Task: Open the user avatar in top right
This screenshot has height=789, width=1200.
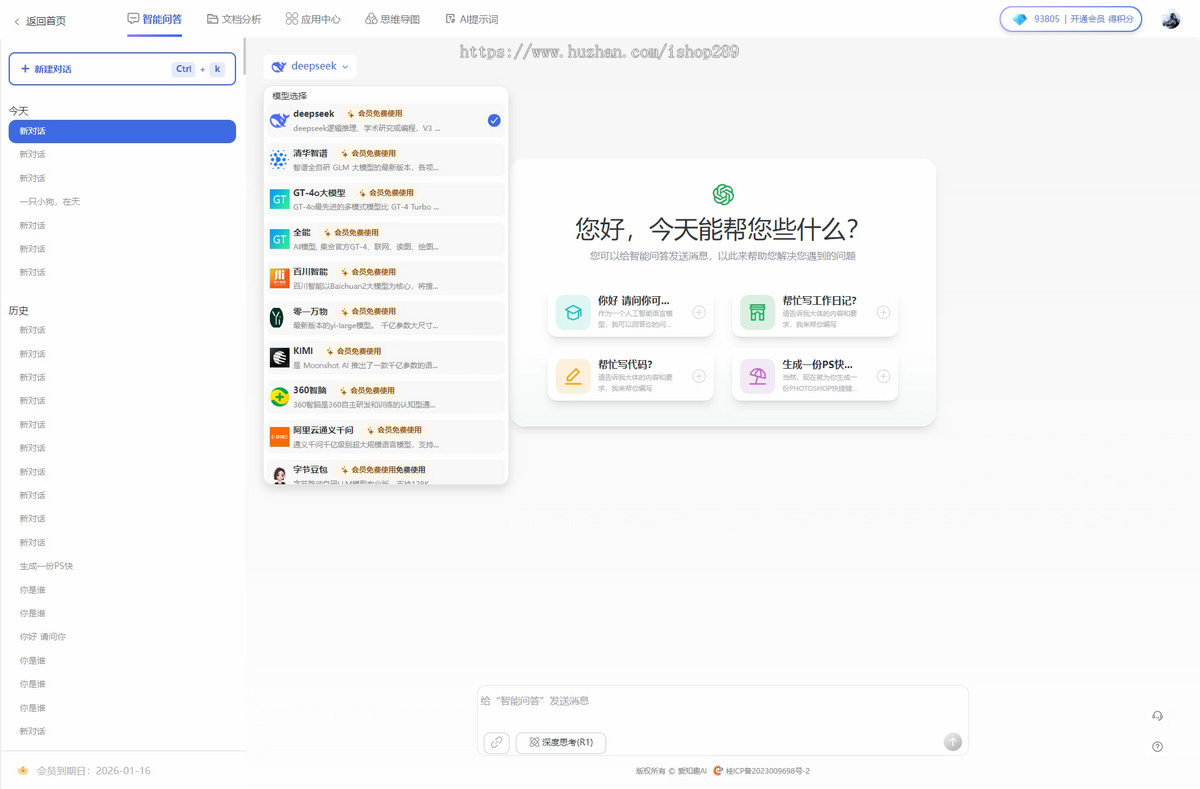Action: point(1170,19)
